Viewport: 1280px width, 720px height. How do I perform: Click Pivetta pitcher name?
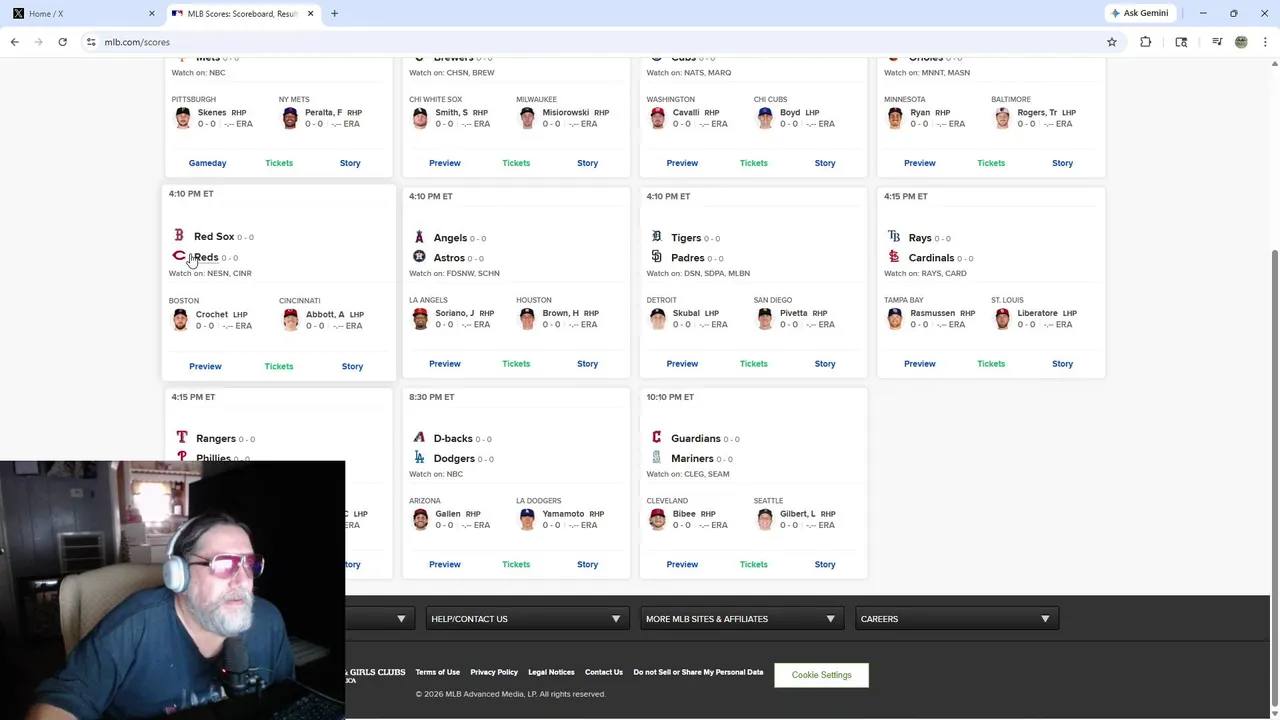coord(793,313)
